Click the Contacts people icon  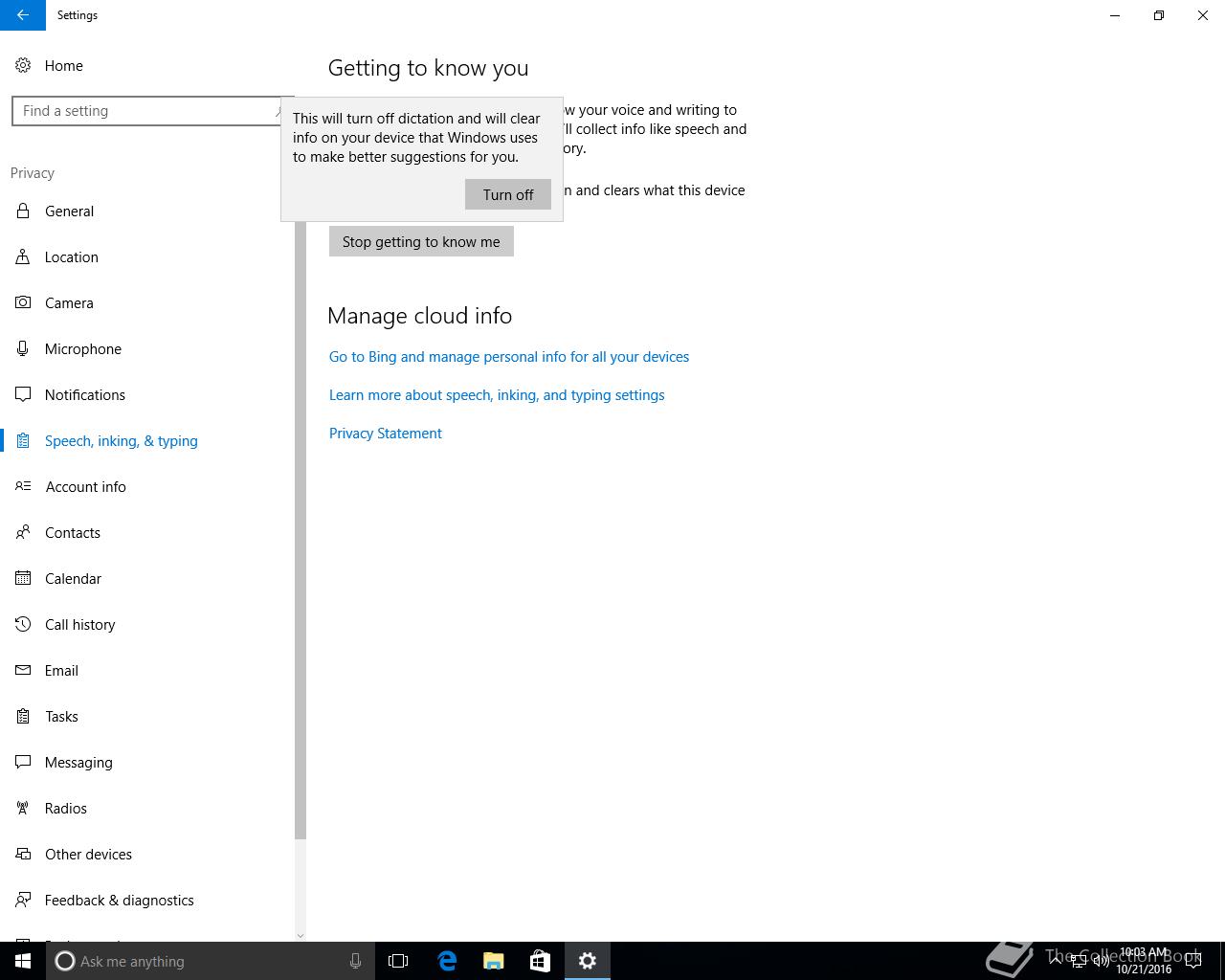point(23,532)
